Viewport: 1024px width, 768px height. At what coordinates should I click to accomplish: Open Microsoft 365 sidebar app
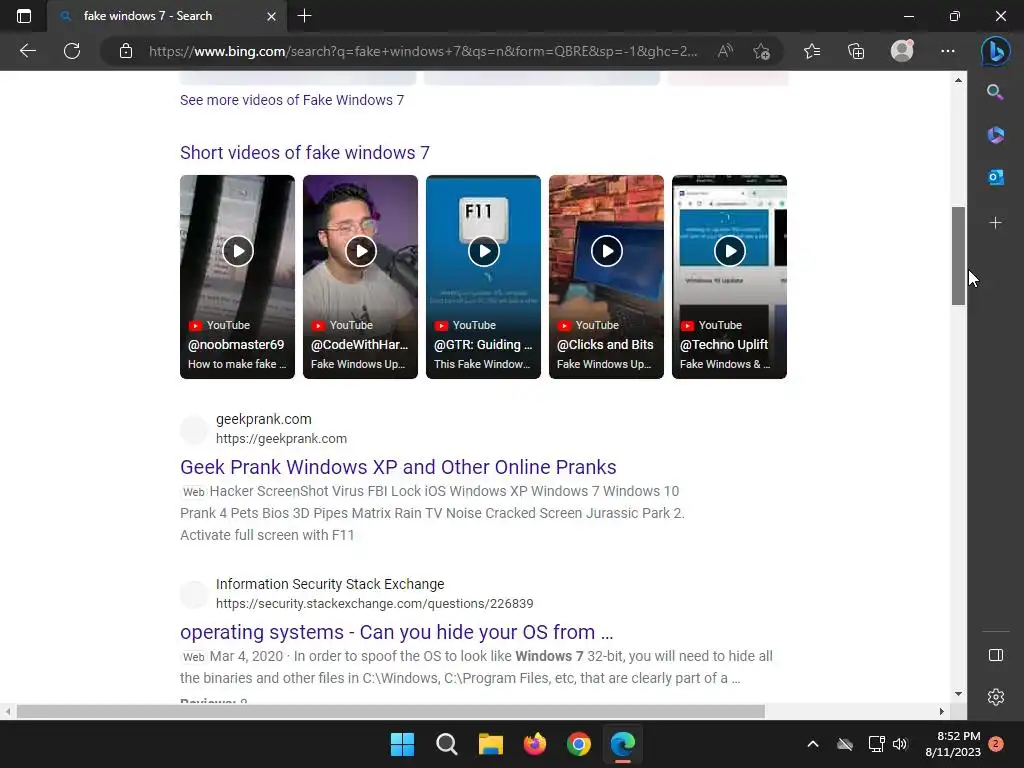(995, 135)
